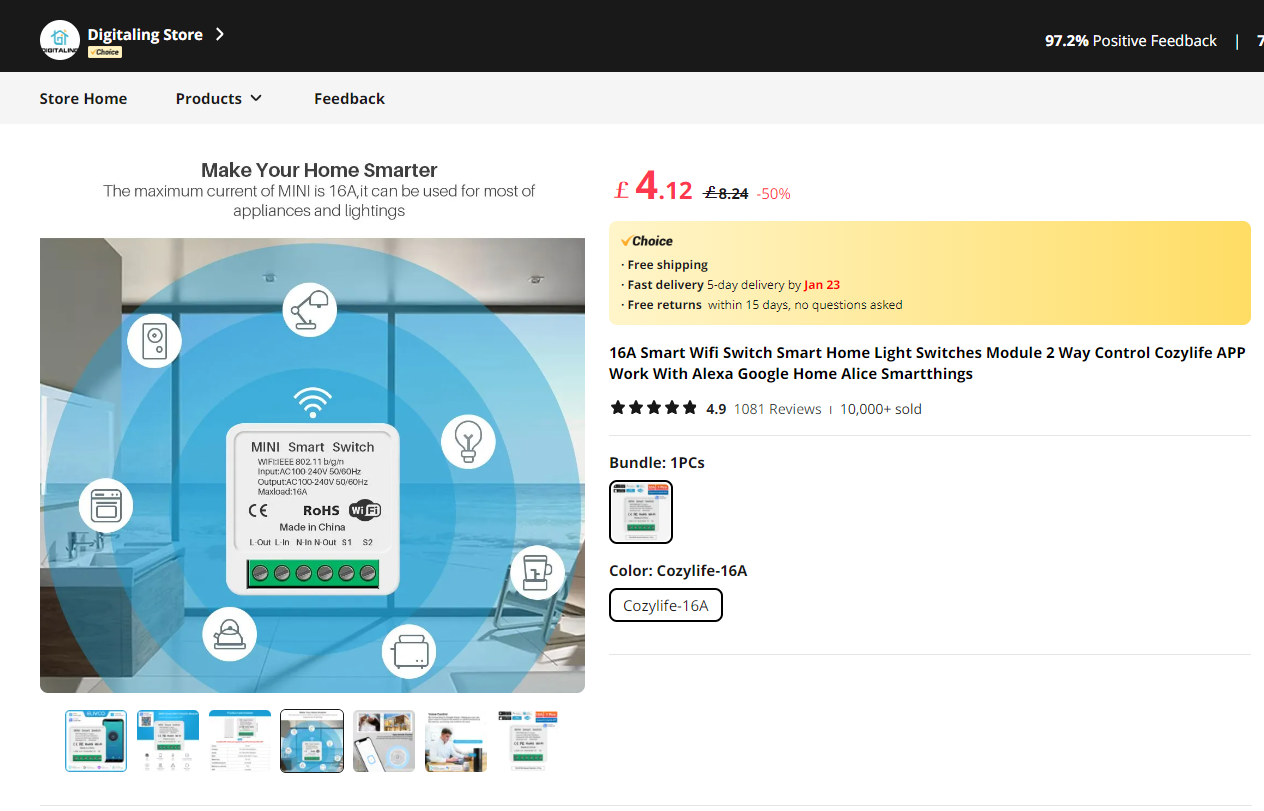Screen dimensions: 1264x811
Task: Click the Free returns within 15 days line
Action: [761, 305]
